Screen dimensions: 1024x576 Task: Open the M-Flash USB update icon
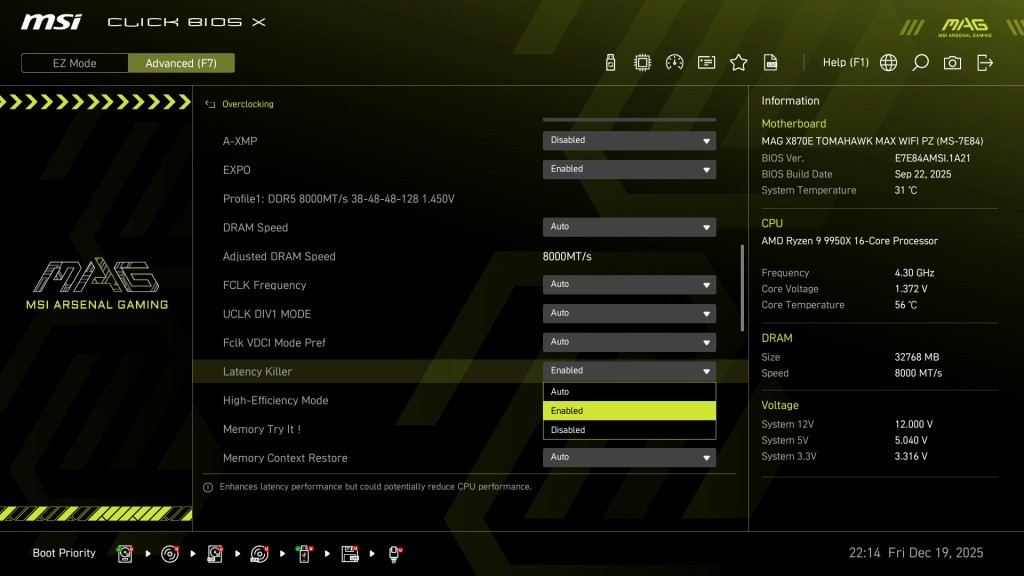(610, 63)
